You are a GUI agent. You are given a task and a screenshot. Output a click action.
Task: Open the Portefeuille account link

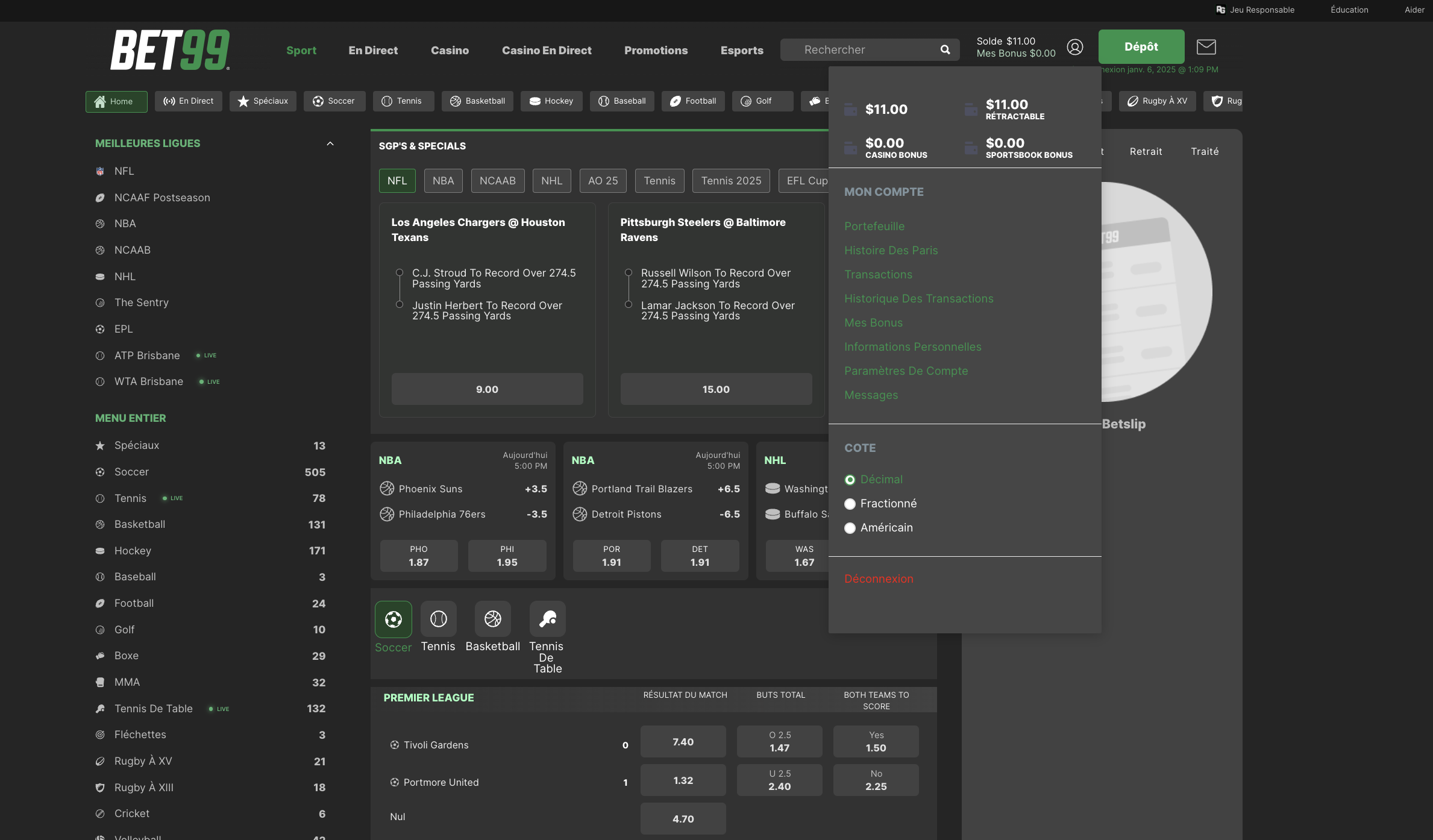click(874, 227)
